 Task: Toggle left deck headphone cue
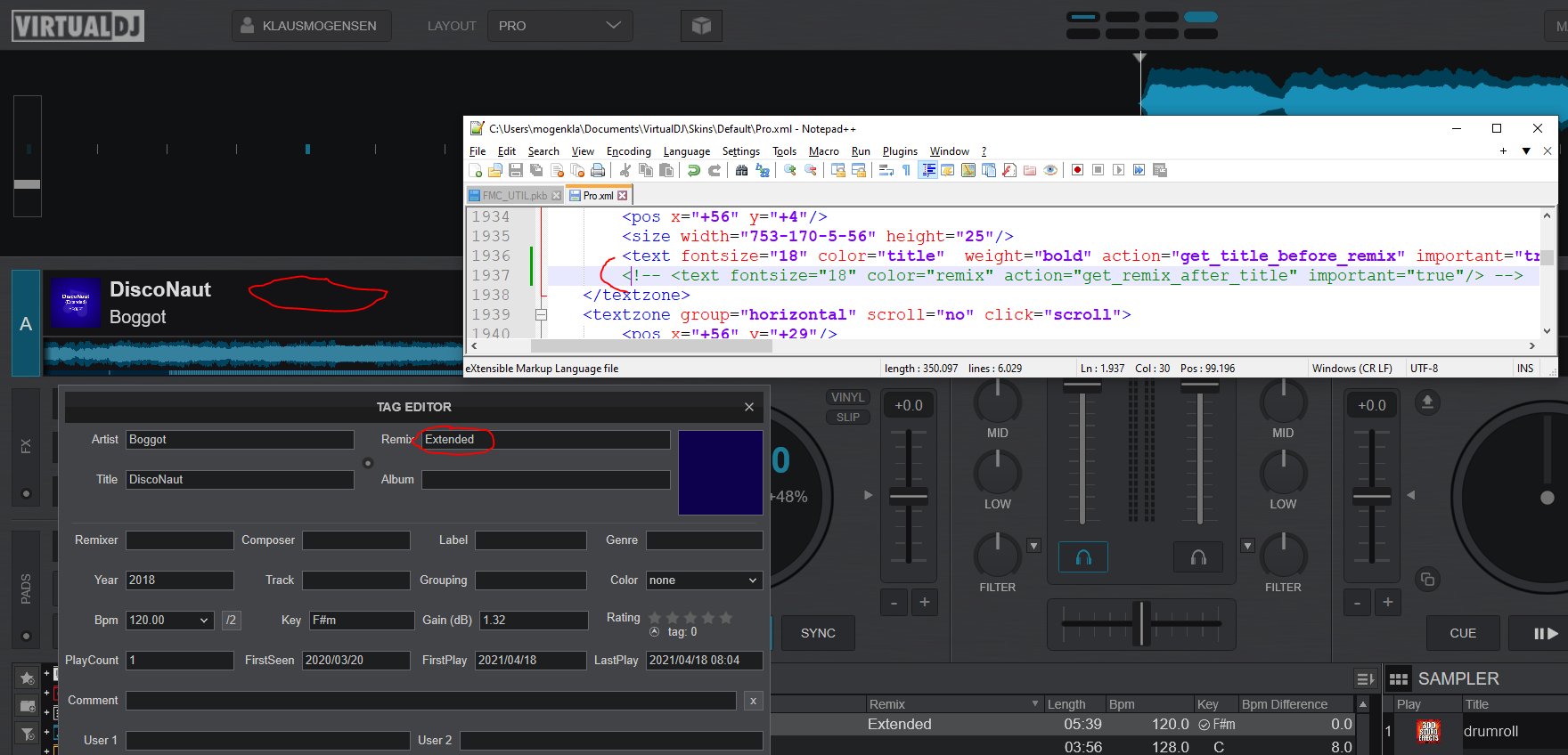click(x=1083, y=557)
